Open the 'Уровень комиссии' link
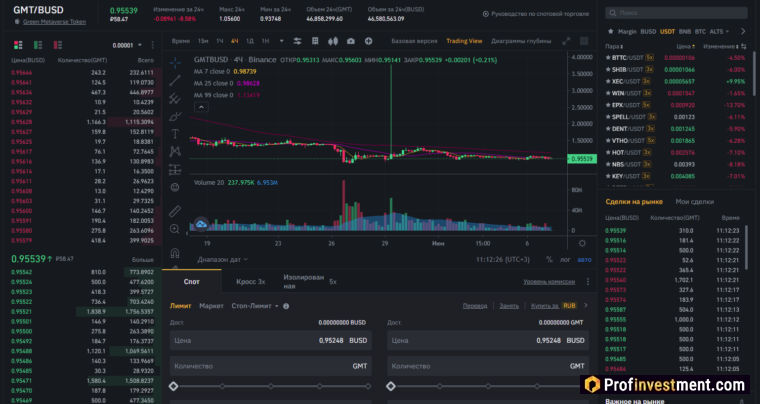The image size is (760, 404). click(x=549, y=281)
